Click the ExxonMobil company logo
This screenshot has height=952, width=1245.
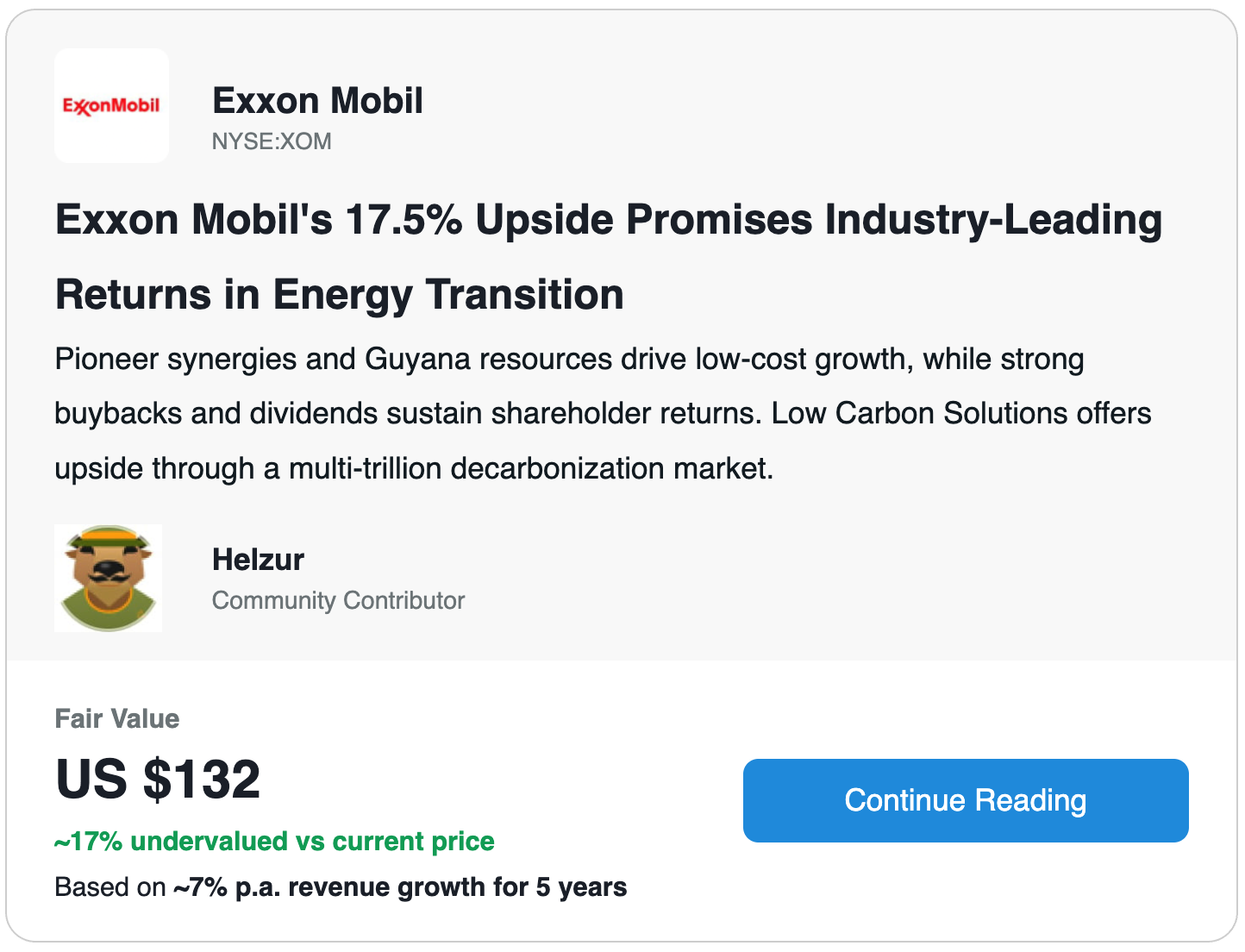pos(111,105)
